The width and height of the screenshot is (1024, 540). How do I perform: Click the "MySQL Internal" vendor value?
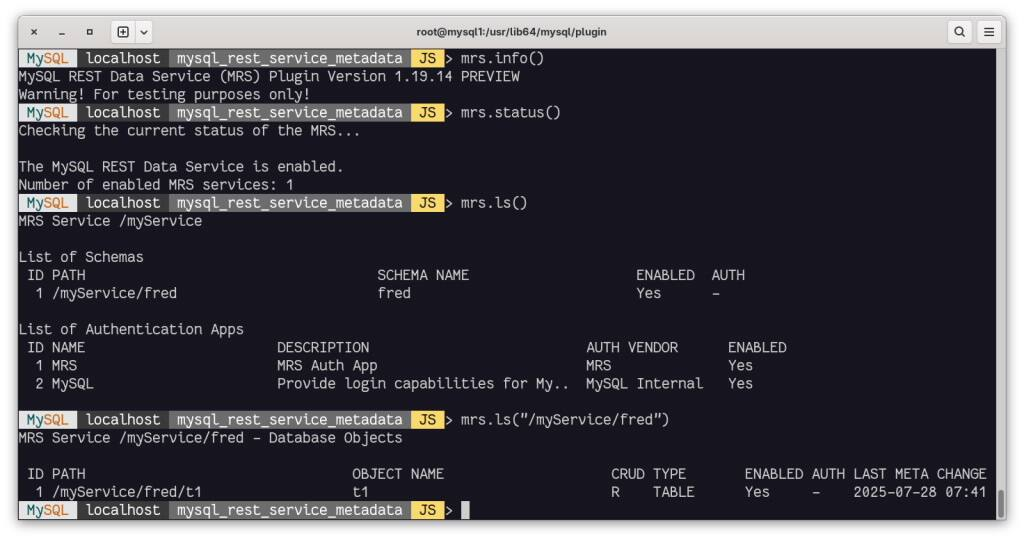tap(645, 383)
